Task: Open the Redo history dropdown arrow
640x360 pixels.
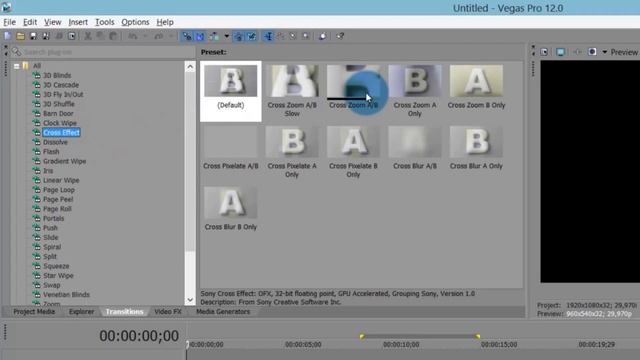Action: tap(171, 36)
